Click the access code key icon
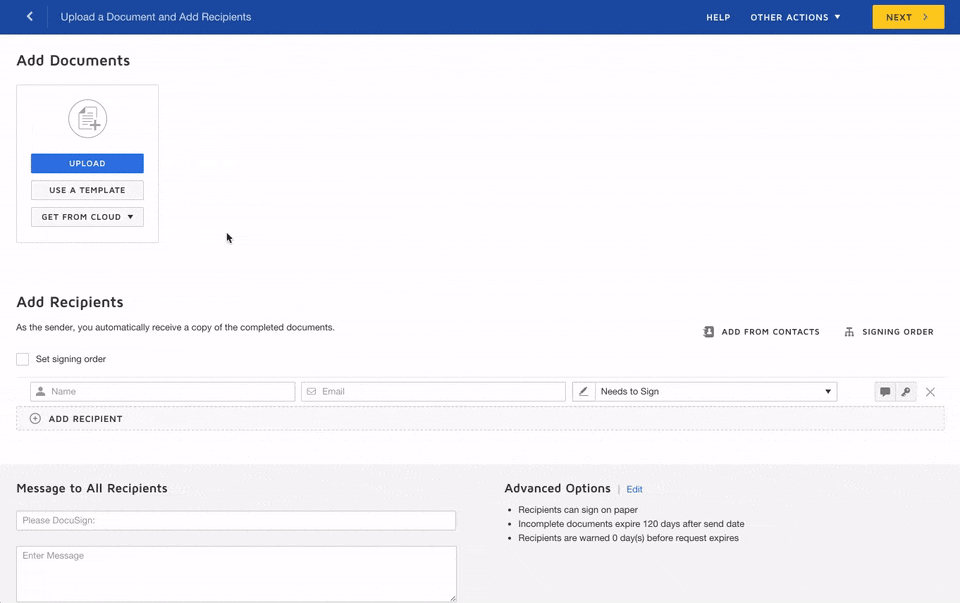960x603 pixels. (906, 392)
